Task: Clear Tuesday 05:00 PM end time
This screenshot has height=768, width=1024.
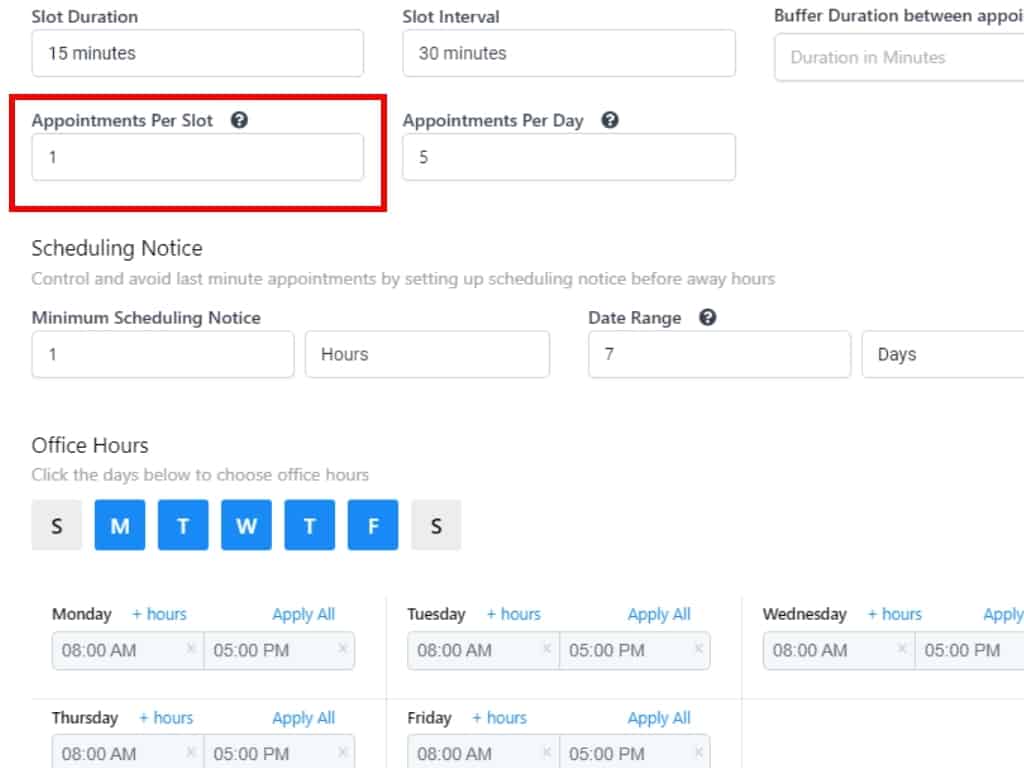Action: (x=697, y=649)
